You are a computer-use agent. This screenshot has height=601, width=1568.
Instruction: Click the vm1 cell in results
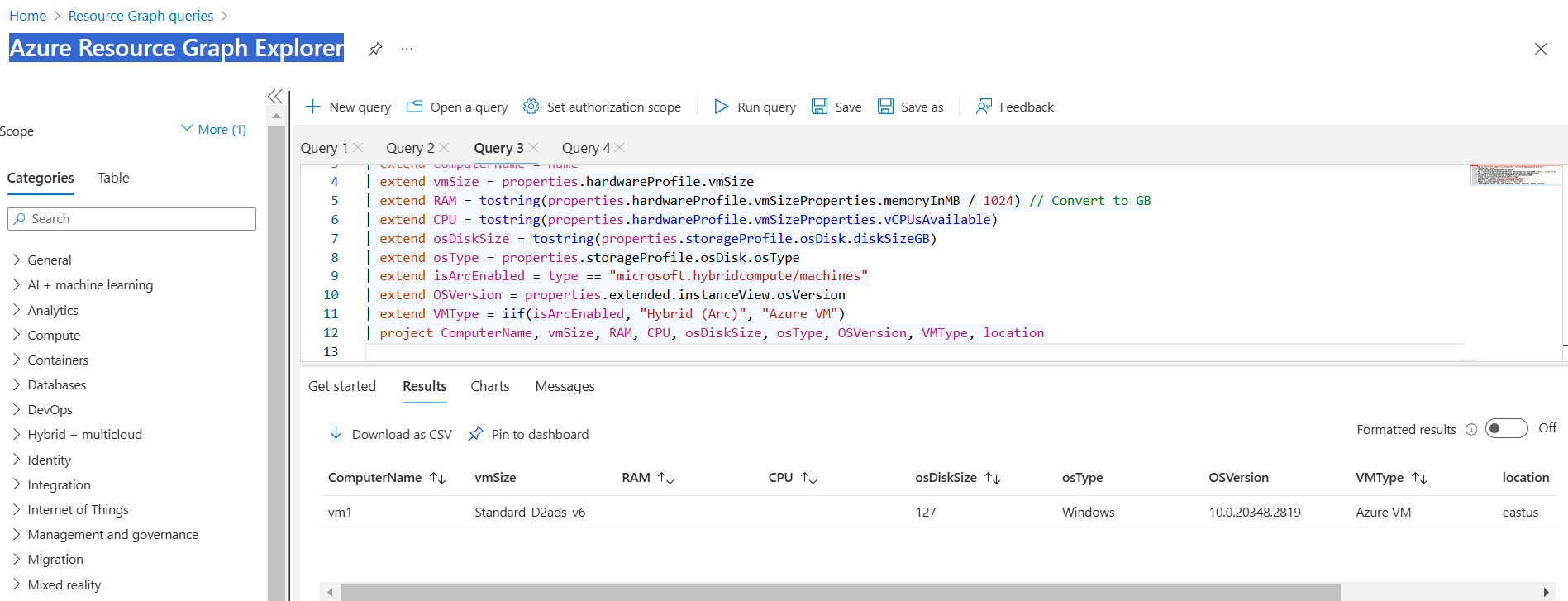[340, 513]
